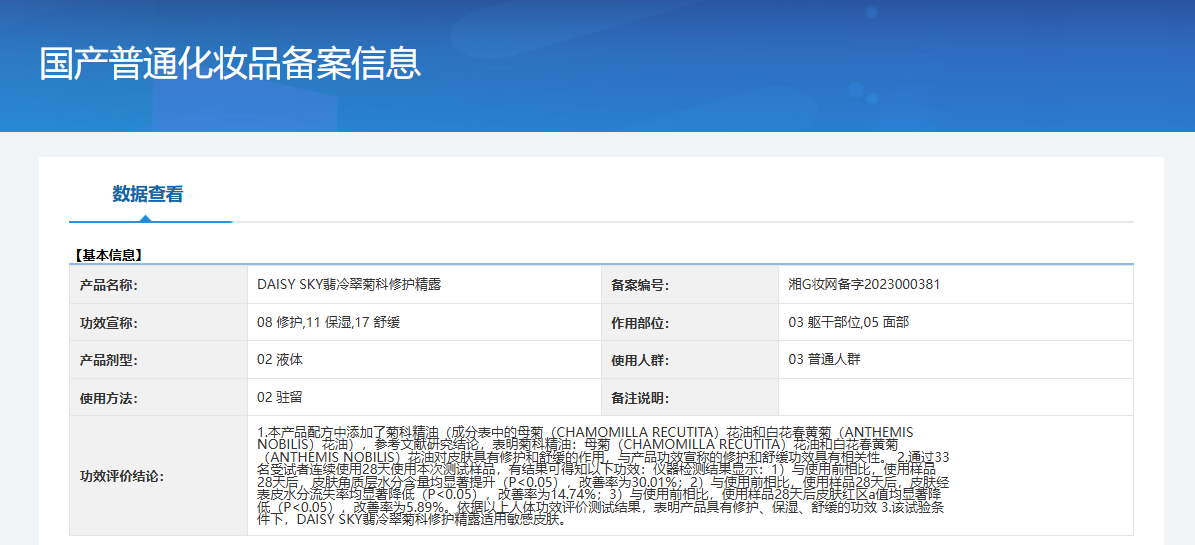Click the 使用方法 label cell
Image resolution: width=1195 pixels, height=545 pixels.
click(x=109, y=398)
